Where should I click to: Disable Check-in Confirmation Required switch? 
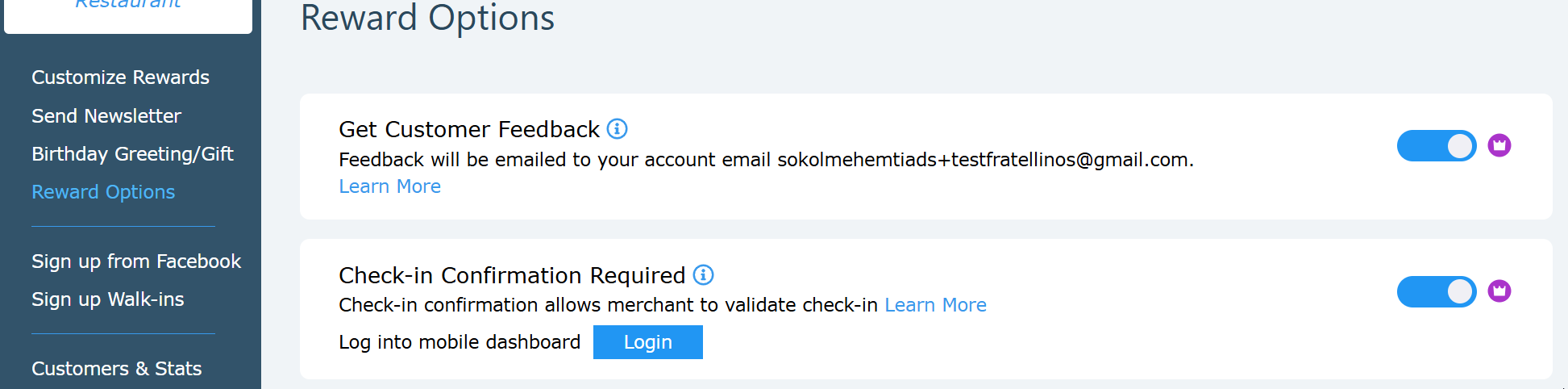pos(1436,291)
